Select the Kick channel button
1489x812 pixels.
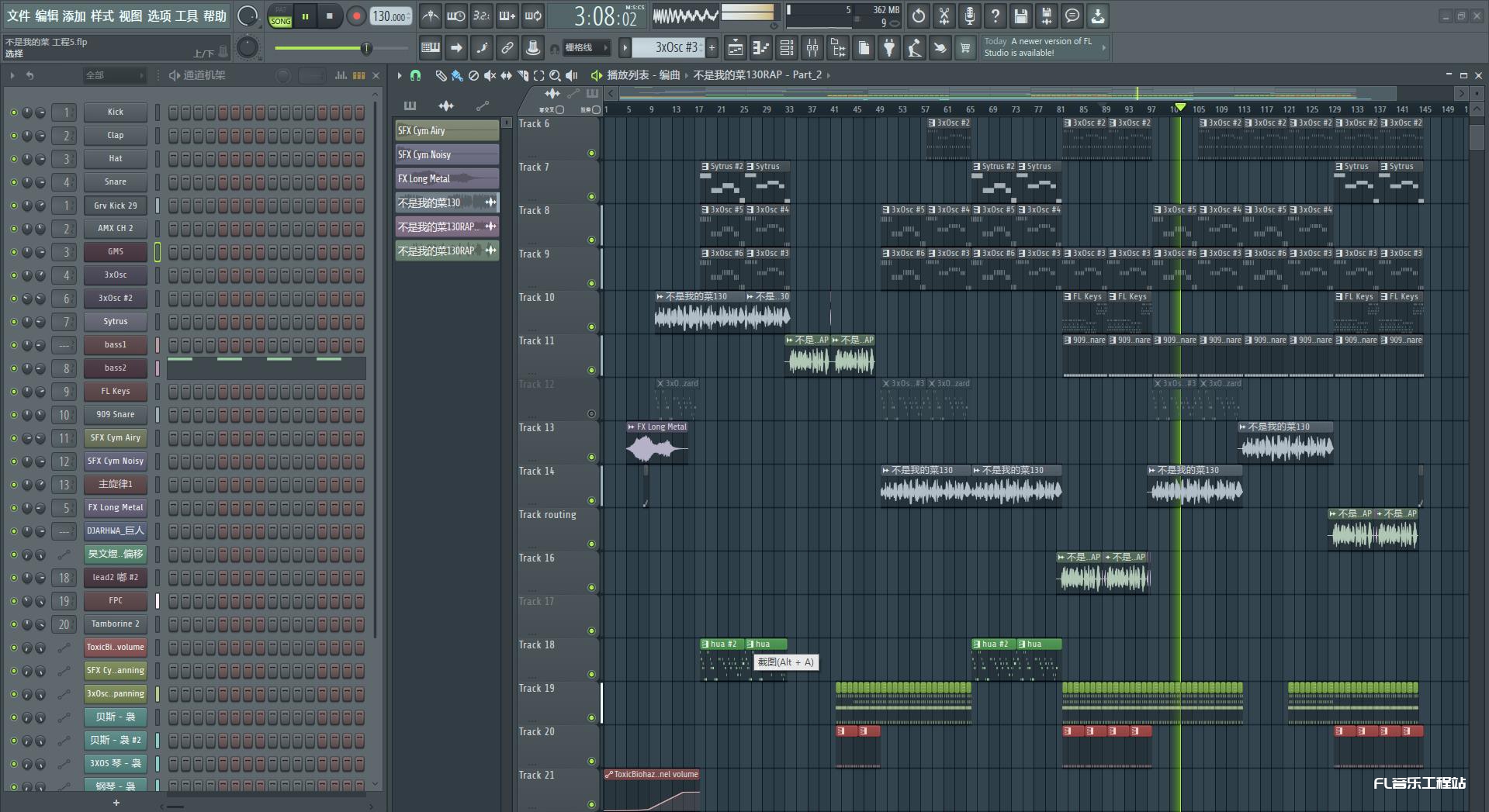coord(116,112)
